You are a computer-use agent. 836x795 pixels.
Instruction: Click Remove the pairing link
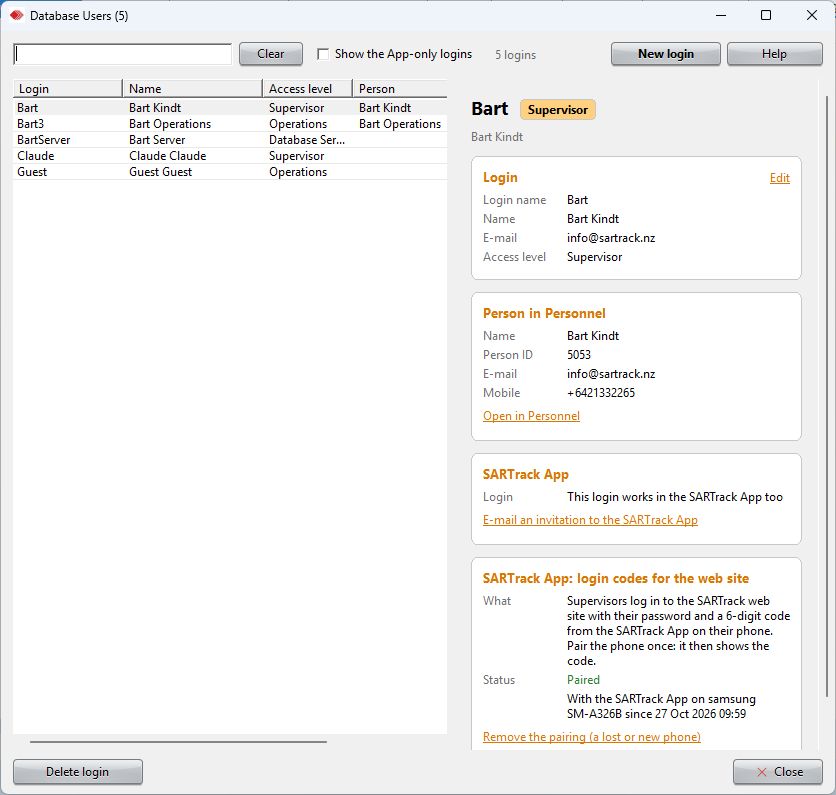point(592,737)
